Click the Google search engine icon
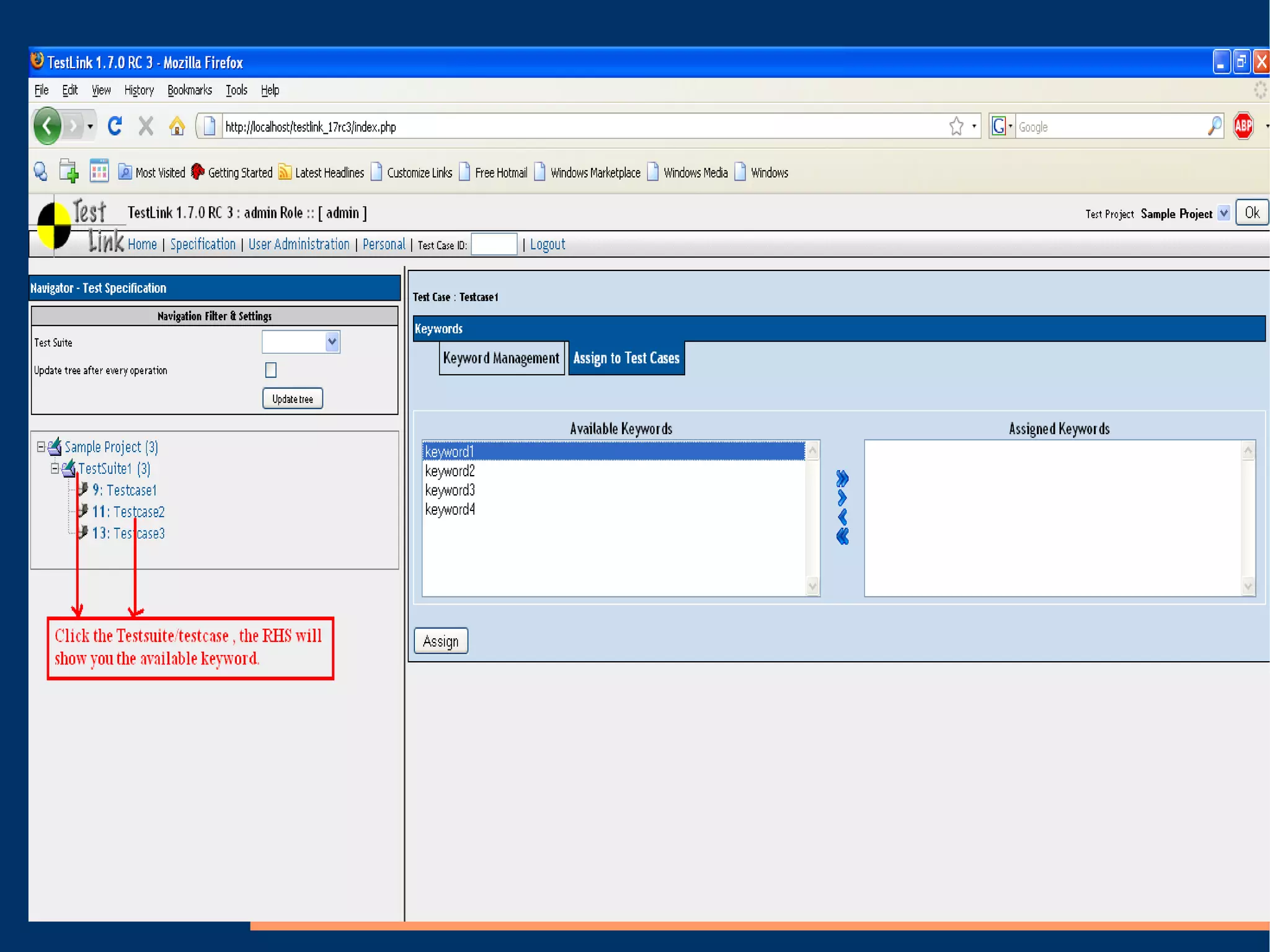 pyautogui.click(x=998, y=127)
